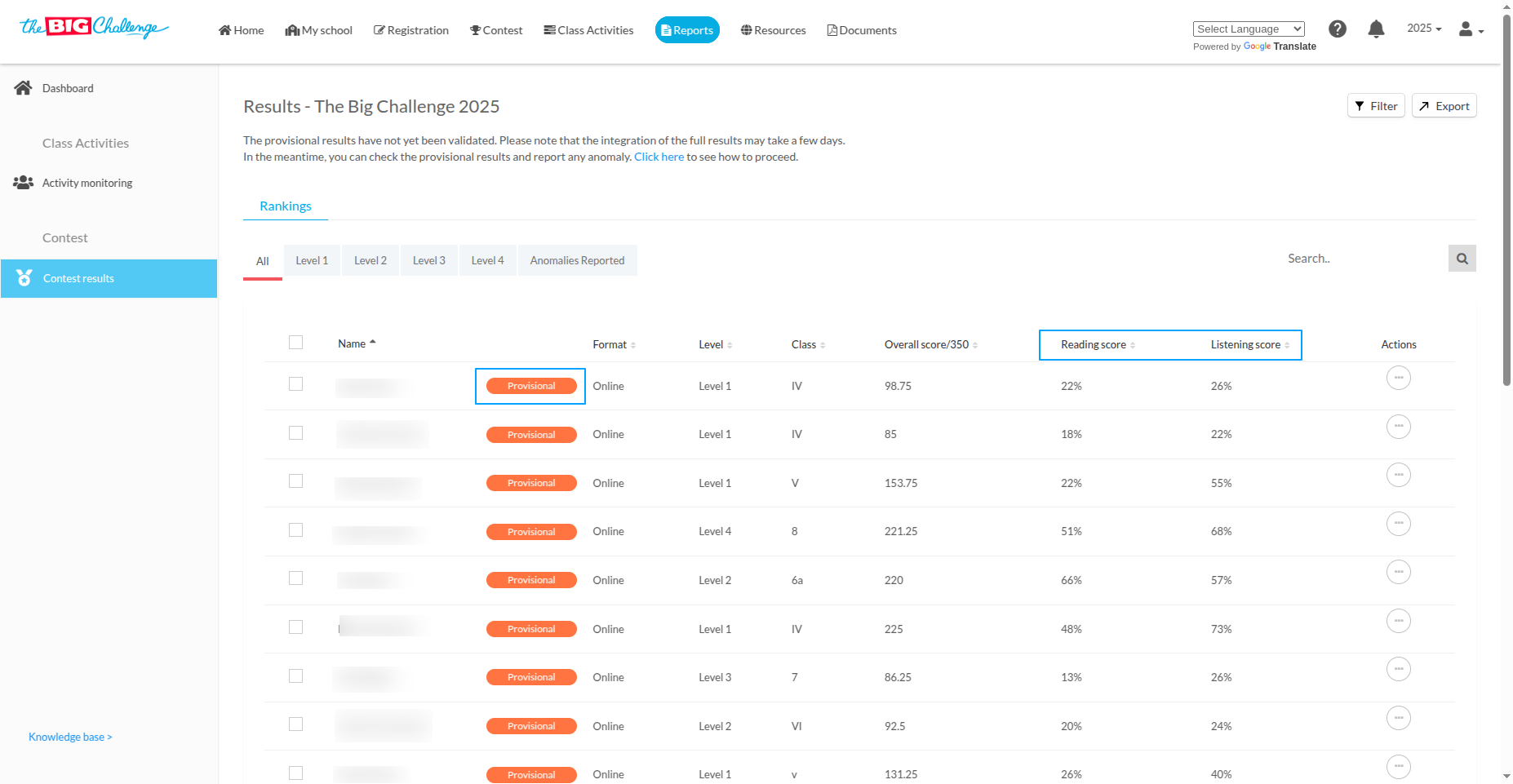This screenshot has width=1513, height=784.
Task: Click the search magnifier button
Action: tap(1462, 259)
